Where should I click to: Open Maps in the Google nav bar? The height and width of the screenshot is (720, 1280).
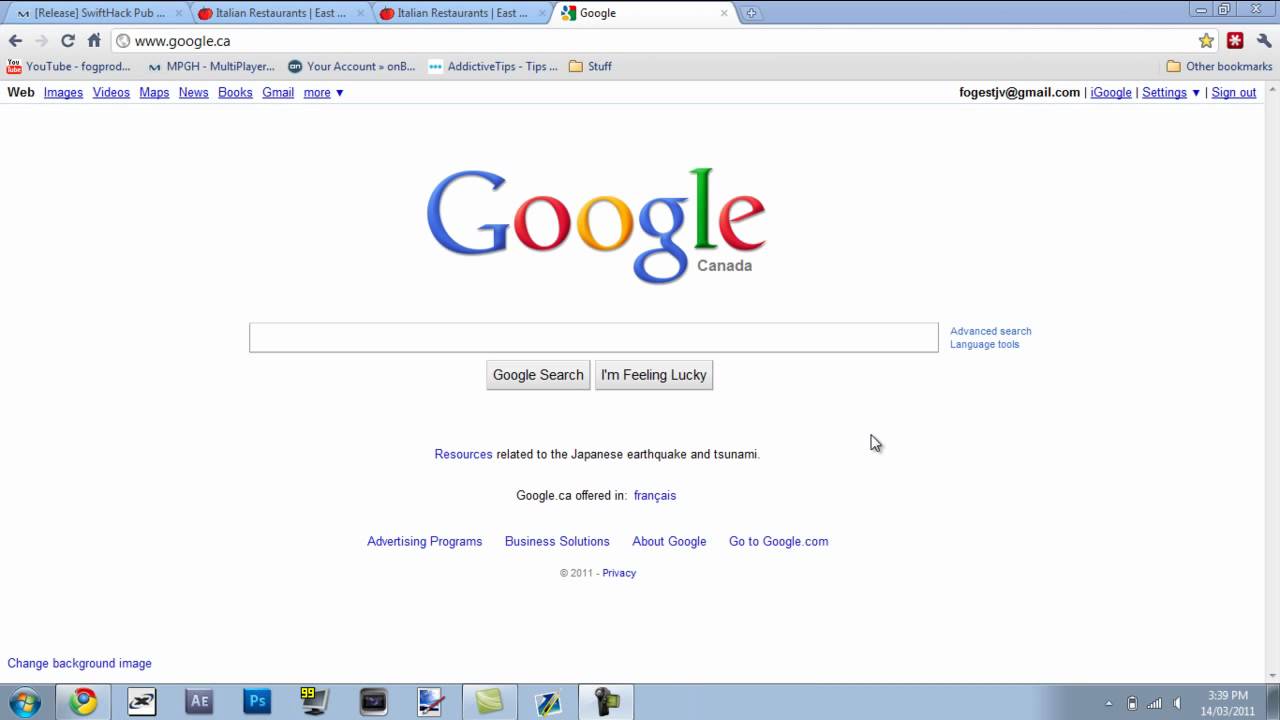coord(154,92)
